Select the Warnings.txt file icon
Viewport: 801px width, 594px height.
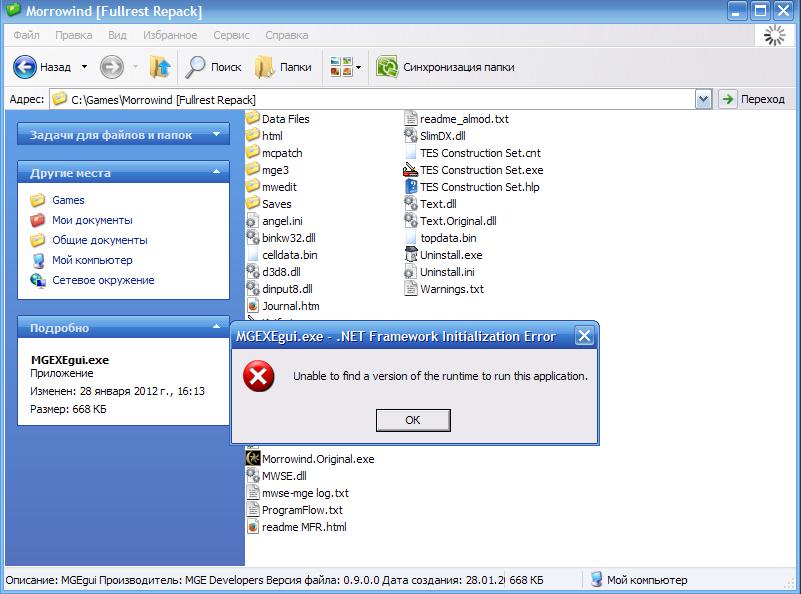[x=411, y=289]
